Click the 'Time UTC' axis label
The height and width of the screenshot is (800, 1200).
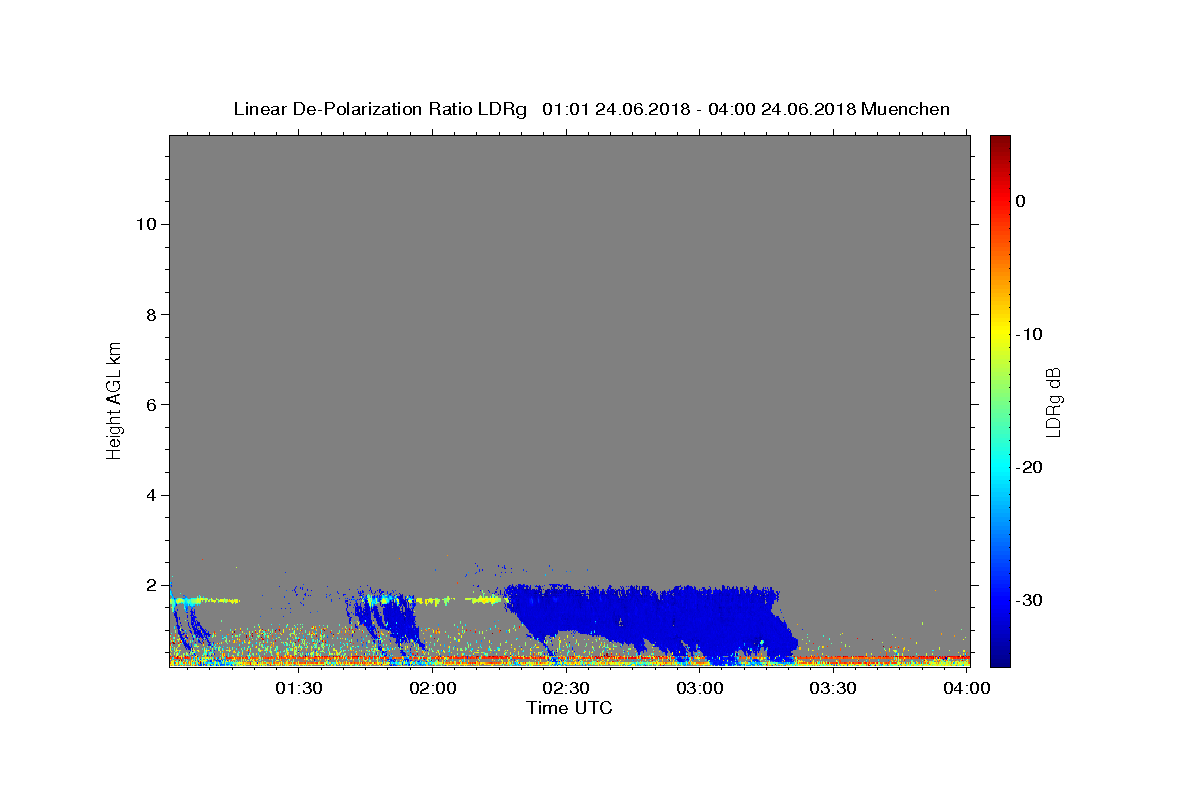569,708
